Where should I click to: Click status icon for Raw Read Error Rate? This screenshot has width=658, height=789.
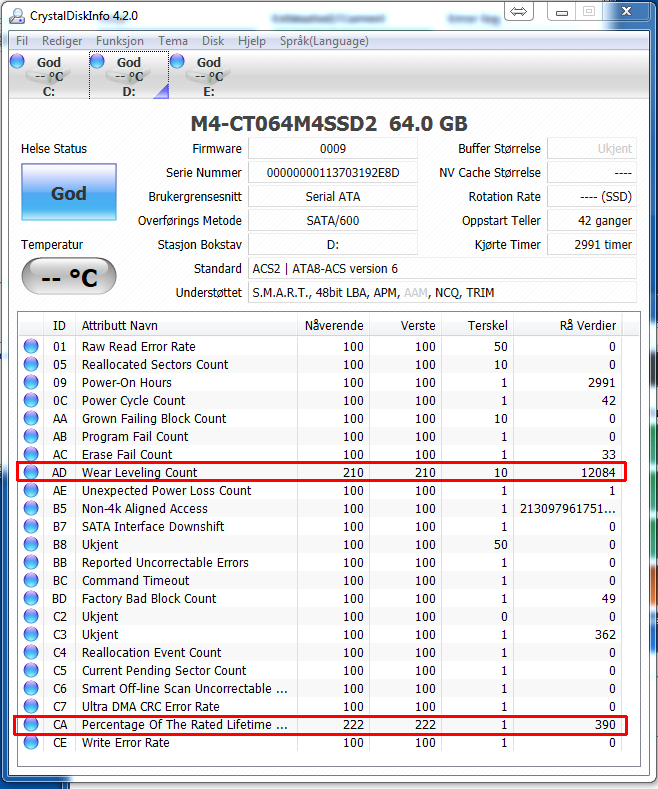pyautogui.click(x=31, y=346)
